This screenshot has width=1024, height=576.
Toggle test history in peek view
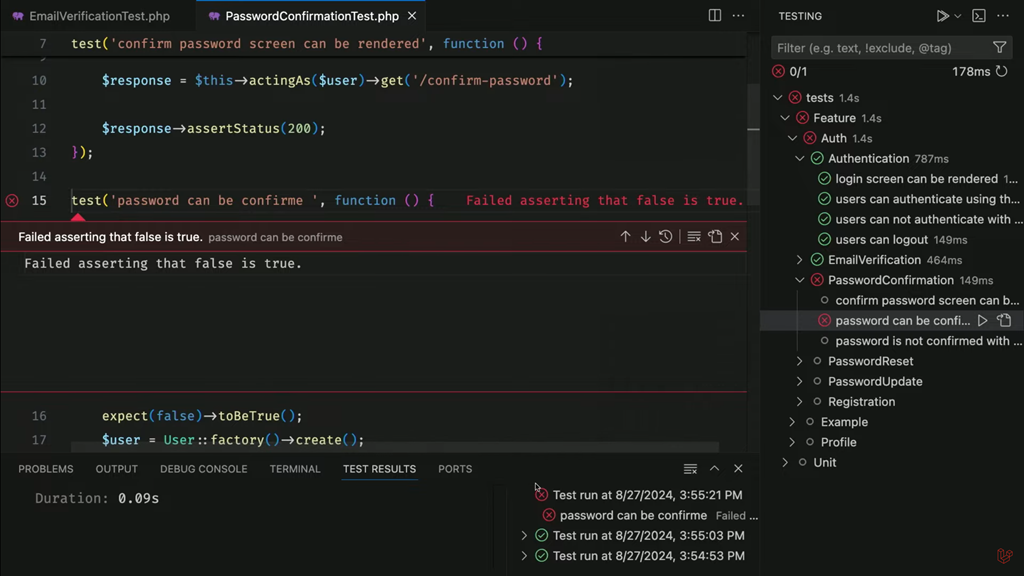(665, 236)
